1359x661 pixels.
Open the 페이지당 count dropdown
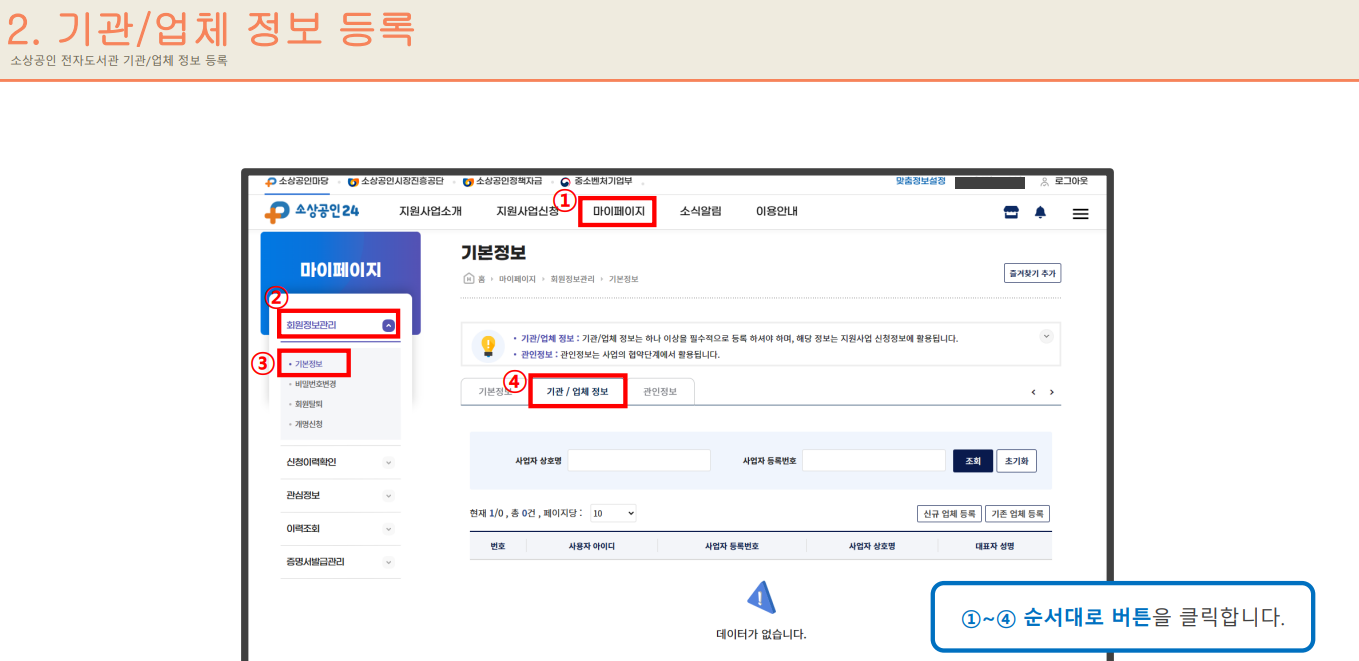coord(613,513)
